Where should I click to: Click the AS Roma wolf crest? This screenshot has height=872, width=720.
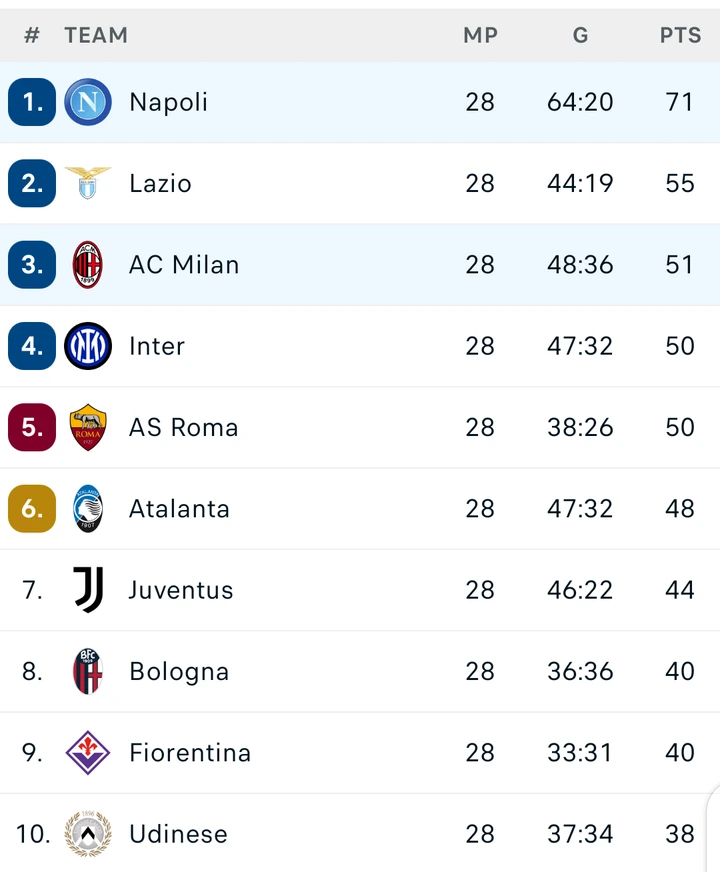[88, 427]
